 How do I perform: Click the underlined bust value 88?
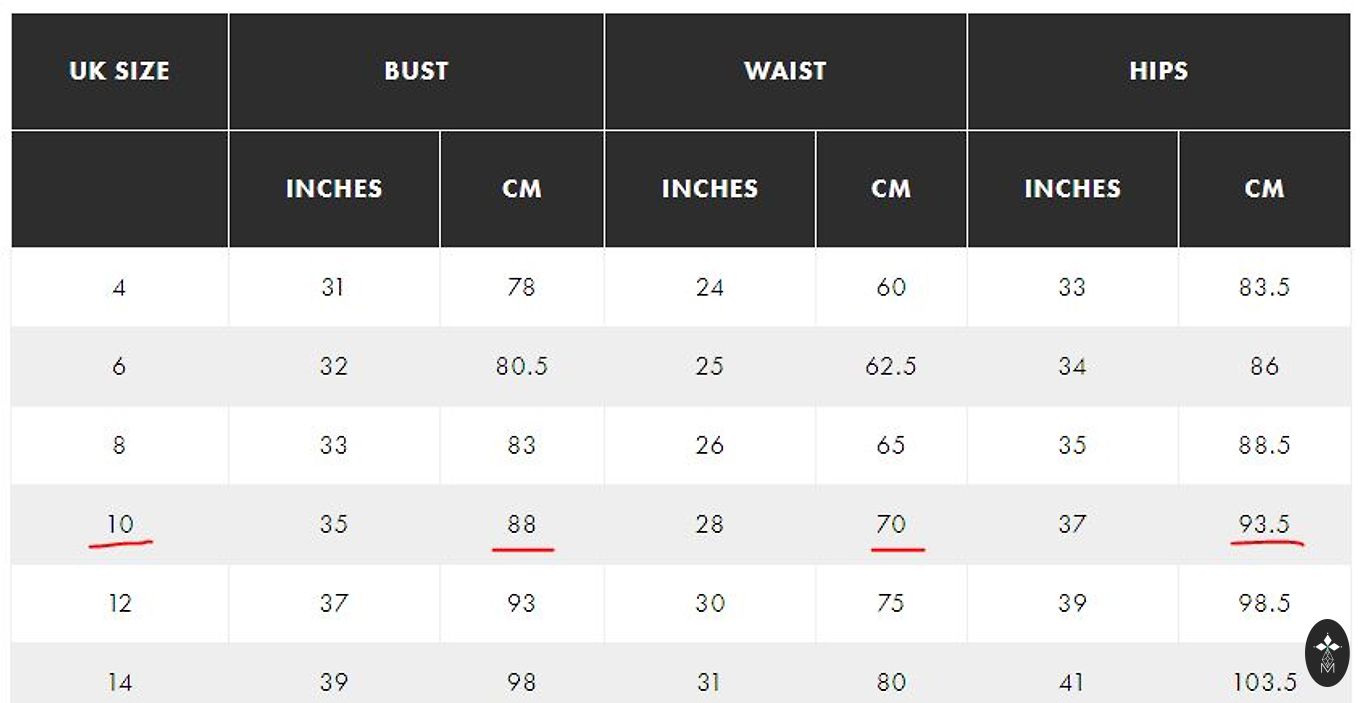coord(522,524)
